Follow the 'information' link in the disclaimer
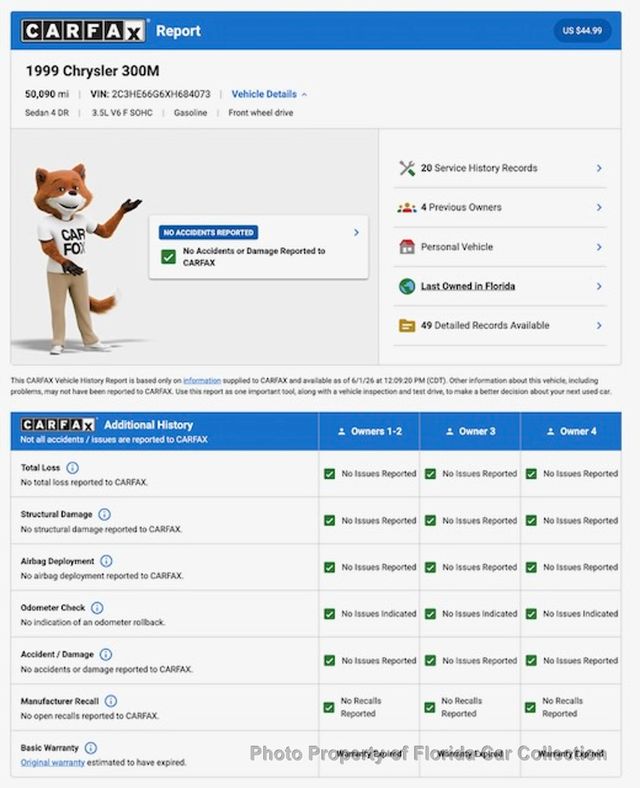The height and width of the screenshot is (788, 640). pyautogui.click(x=202, y=380)
